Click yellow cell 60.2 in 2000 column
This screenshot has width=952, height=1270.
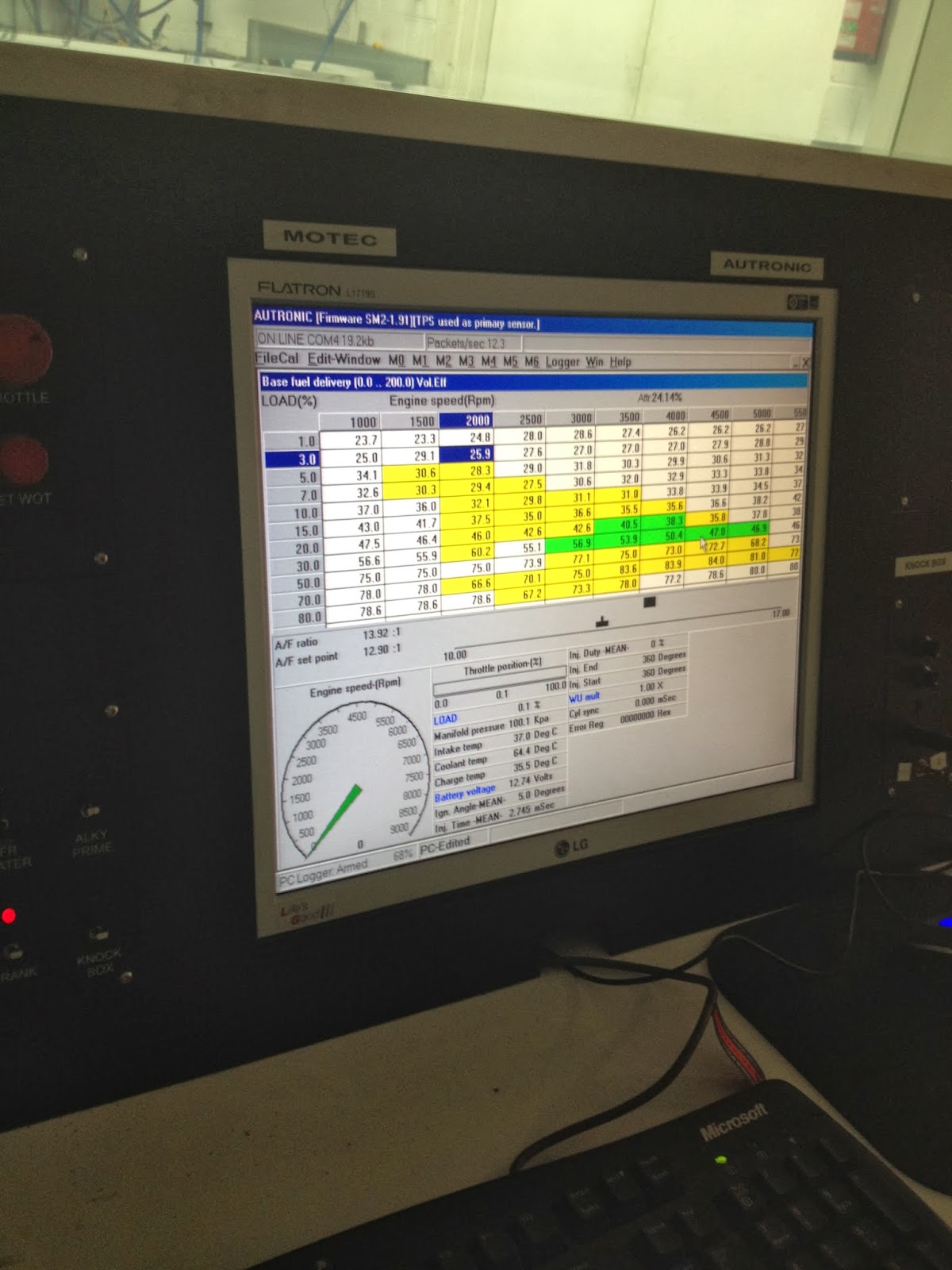click(469, 552)
